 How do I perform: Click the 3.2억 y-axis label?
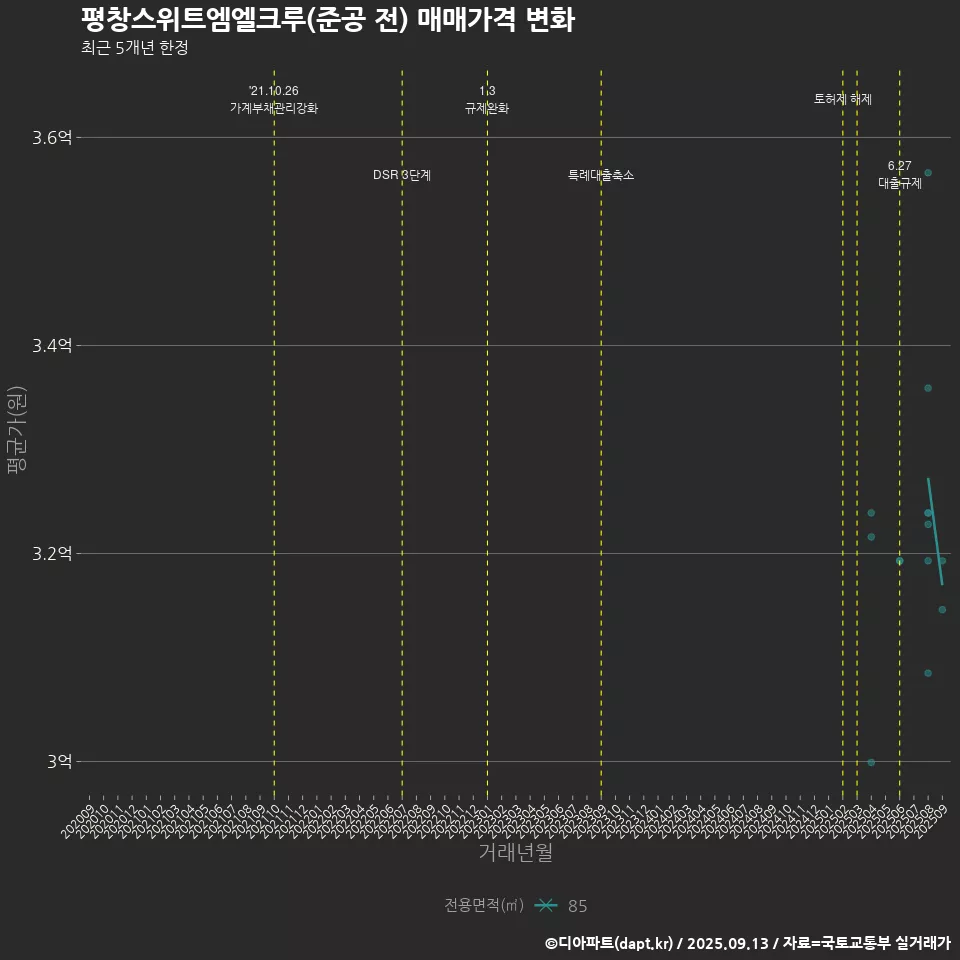click(x=52, y=553)
